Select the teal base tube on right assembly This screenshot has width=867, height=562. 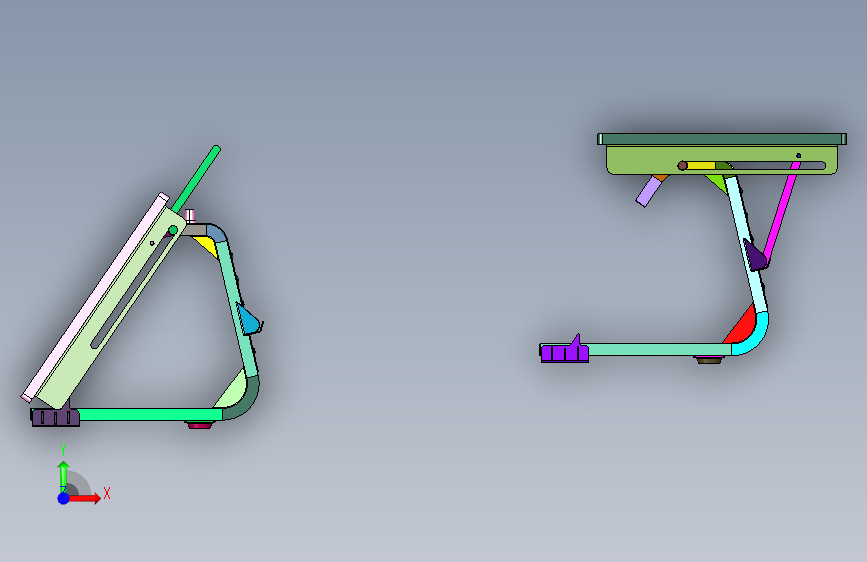point(660,350)
